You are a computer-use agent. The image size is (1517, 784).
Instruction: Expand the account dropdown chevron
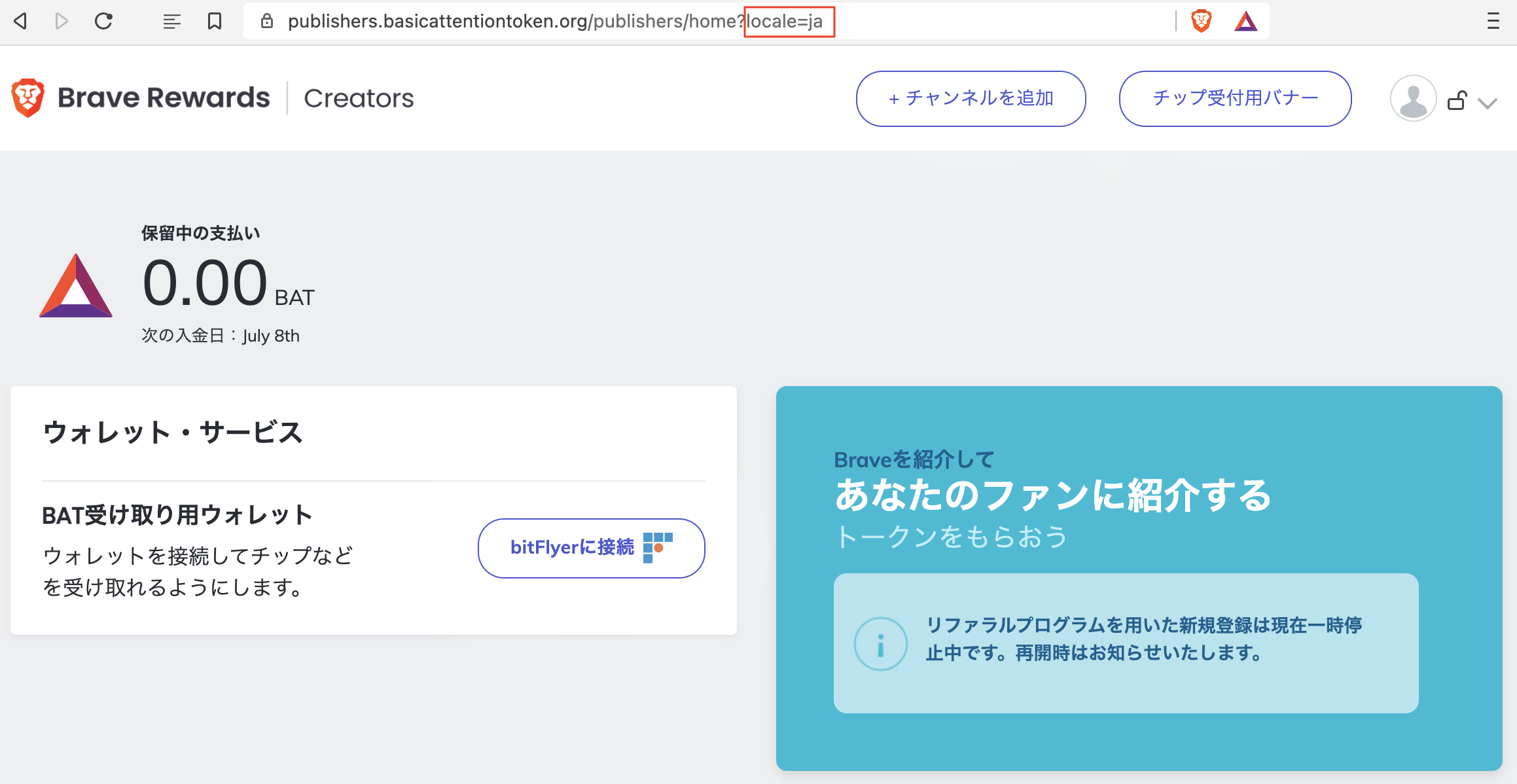point(1488,103)
